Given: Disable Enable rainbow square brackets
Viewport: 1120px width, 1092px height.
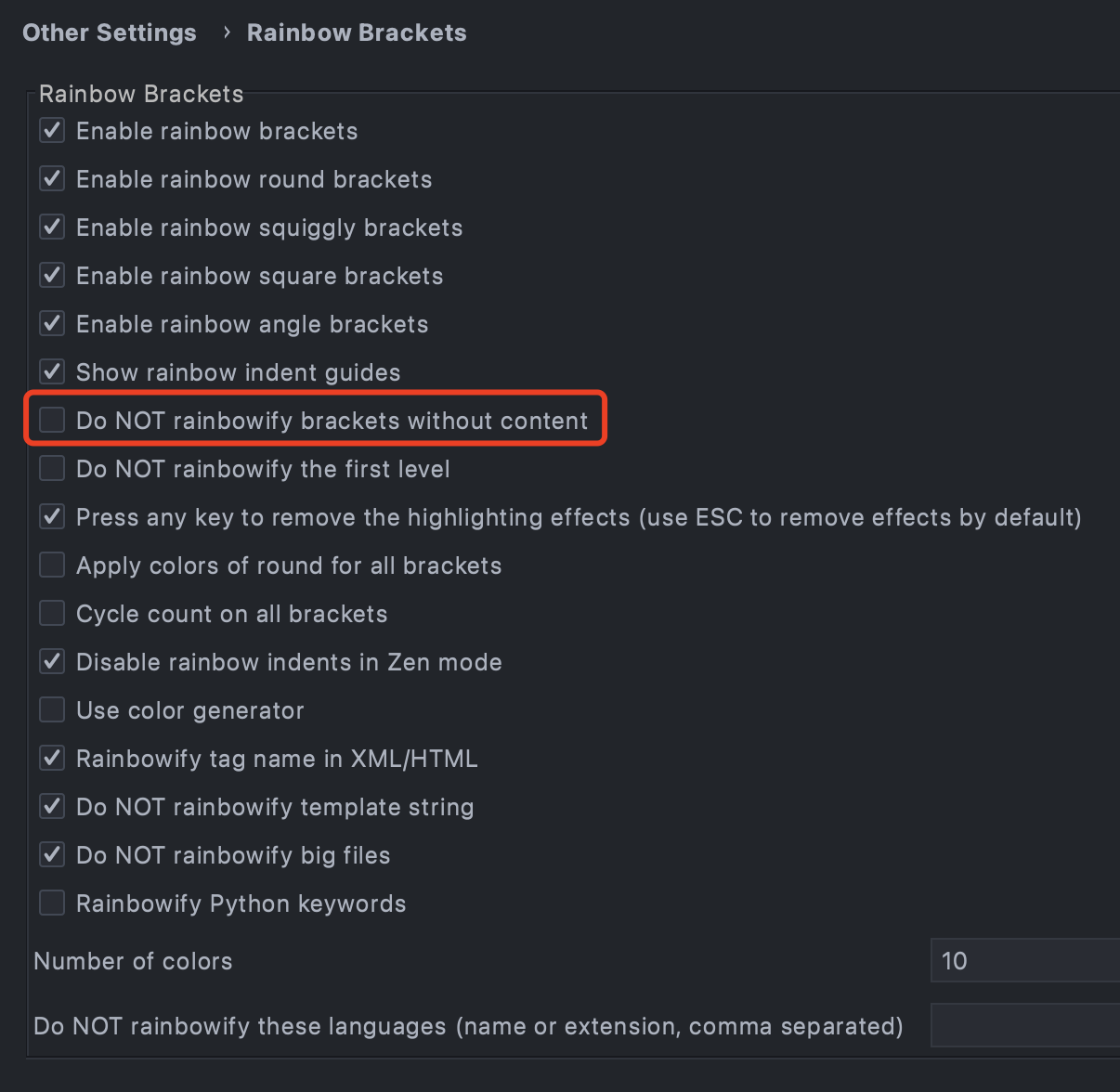Looking at the screenshot, I should click(52, 275).
